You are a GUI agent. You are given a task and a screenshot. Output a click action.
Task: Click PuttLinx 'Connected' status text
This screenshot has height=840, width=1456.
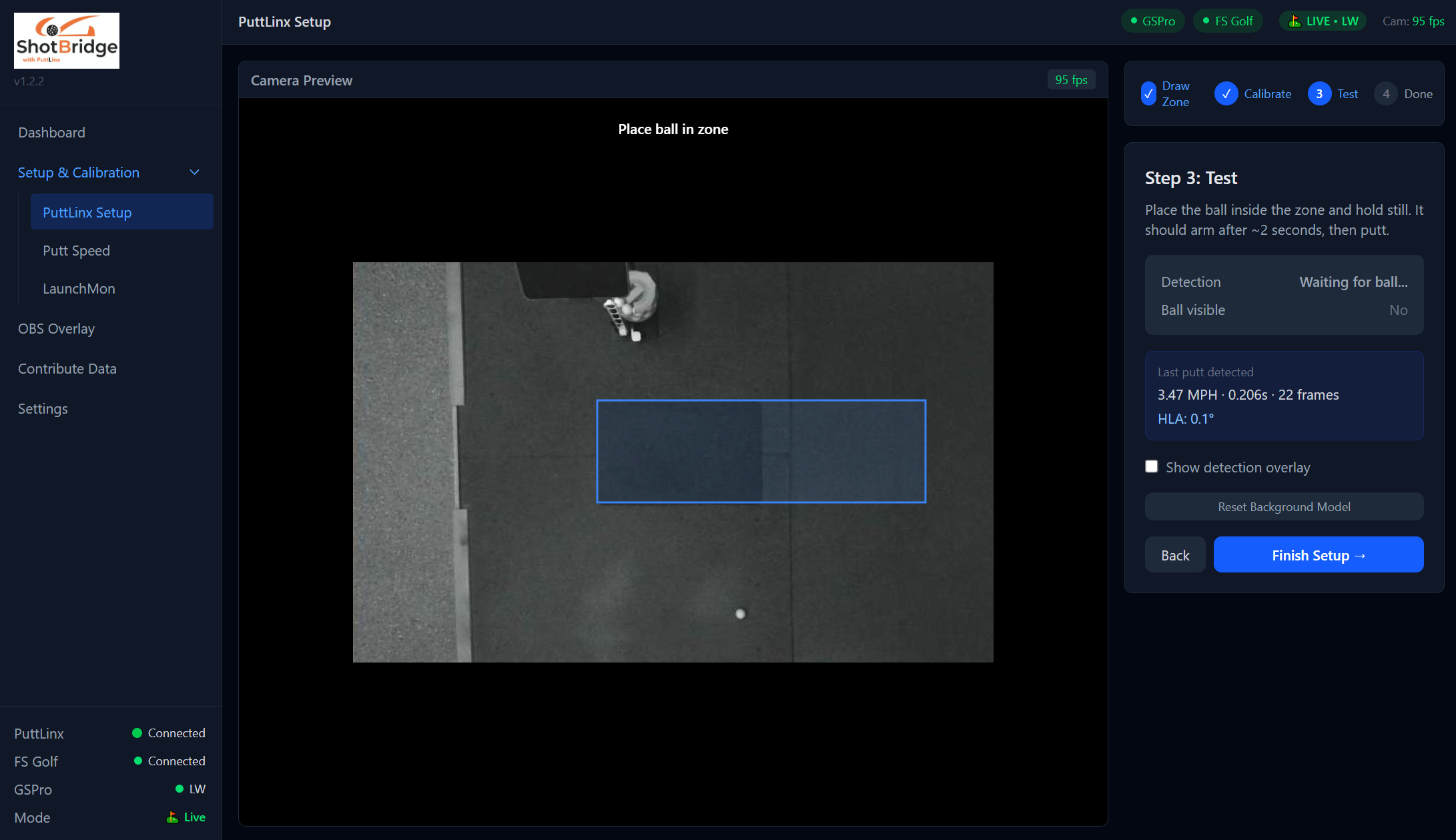[x=176, y=733]
